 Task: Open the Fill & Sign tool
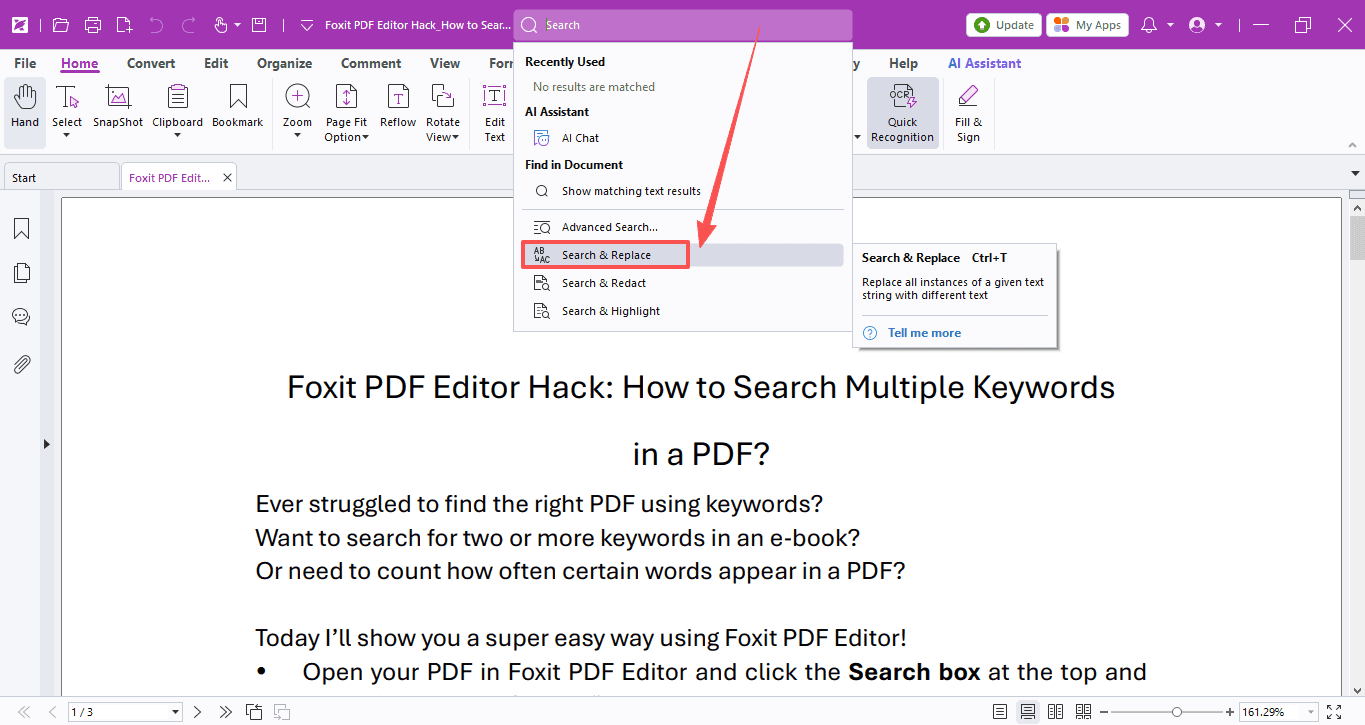pyautogui.click(x=968, y=112)
